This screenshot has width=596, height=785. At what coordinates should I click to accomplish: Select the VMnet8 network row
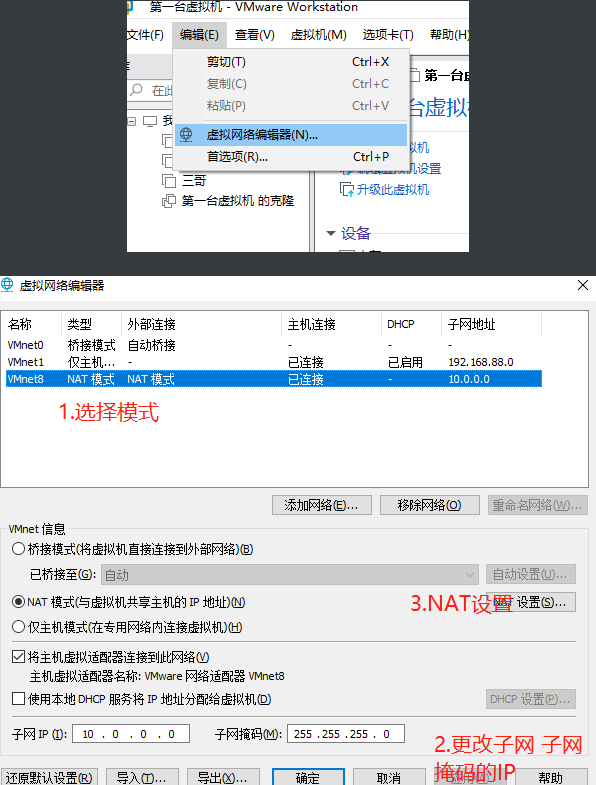pos(273,379)
